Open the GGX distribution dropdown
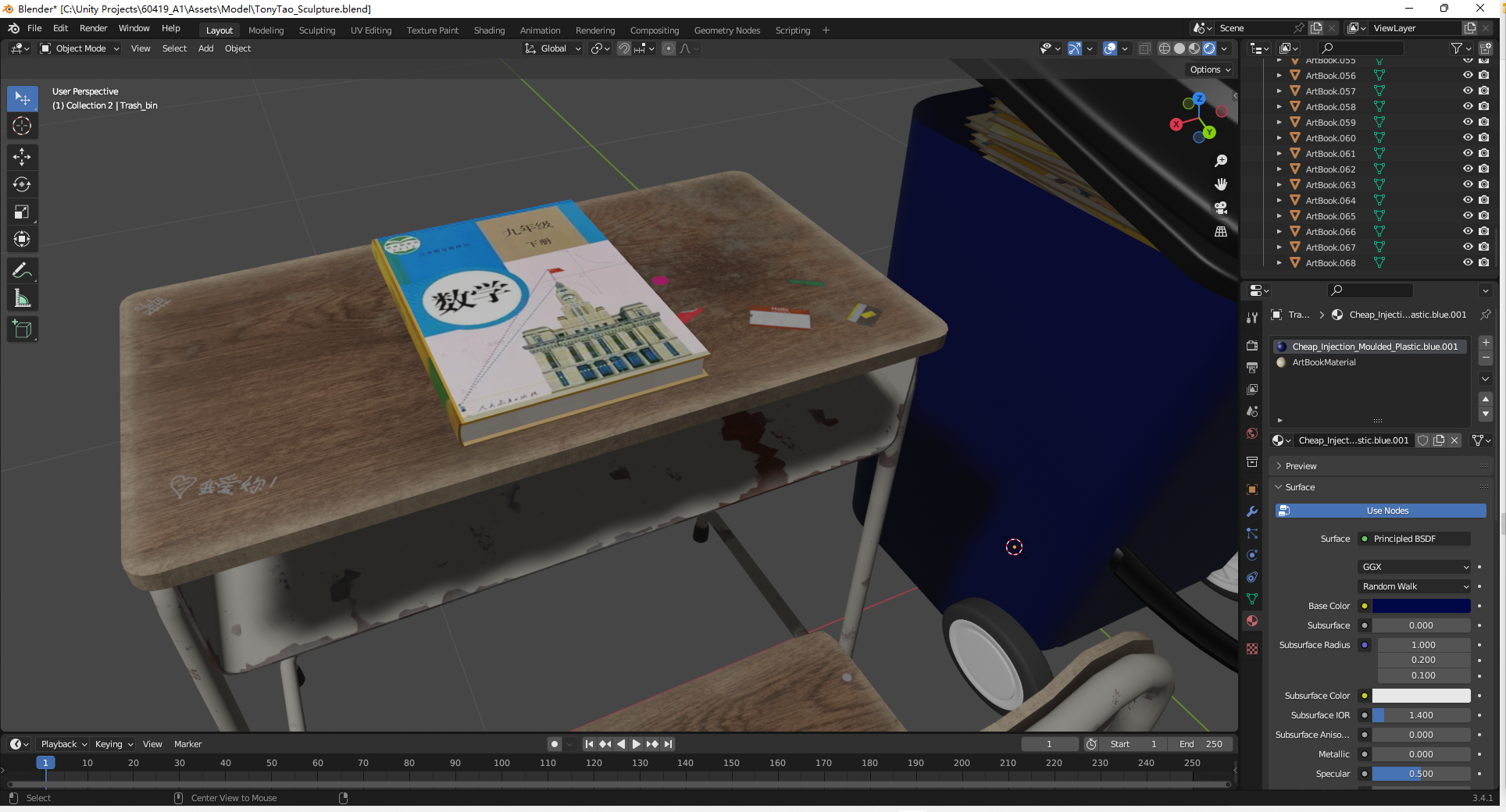The width and height of the screenshot is (1506, 812). point(1415,567)
